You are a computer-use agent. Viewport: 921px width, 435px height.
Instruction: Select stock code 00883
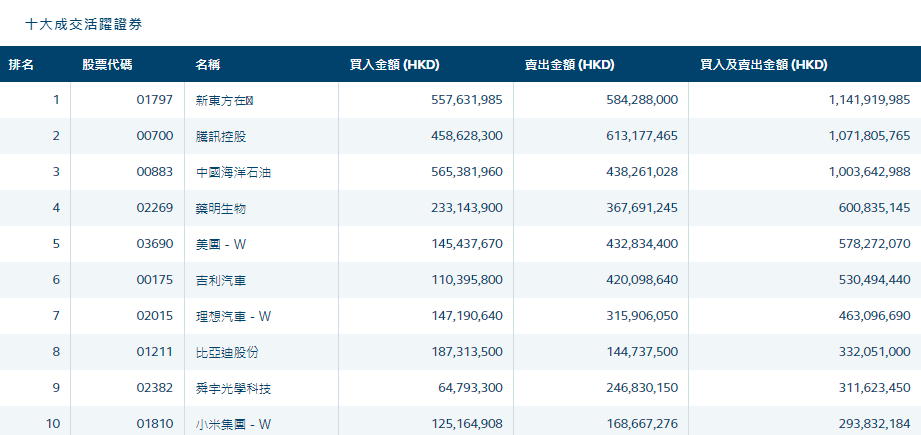pyautogui.click(x=155, y=172)
